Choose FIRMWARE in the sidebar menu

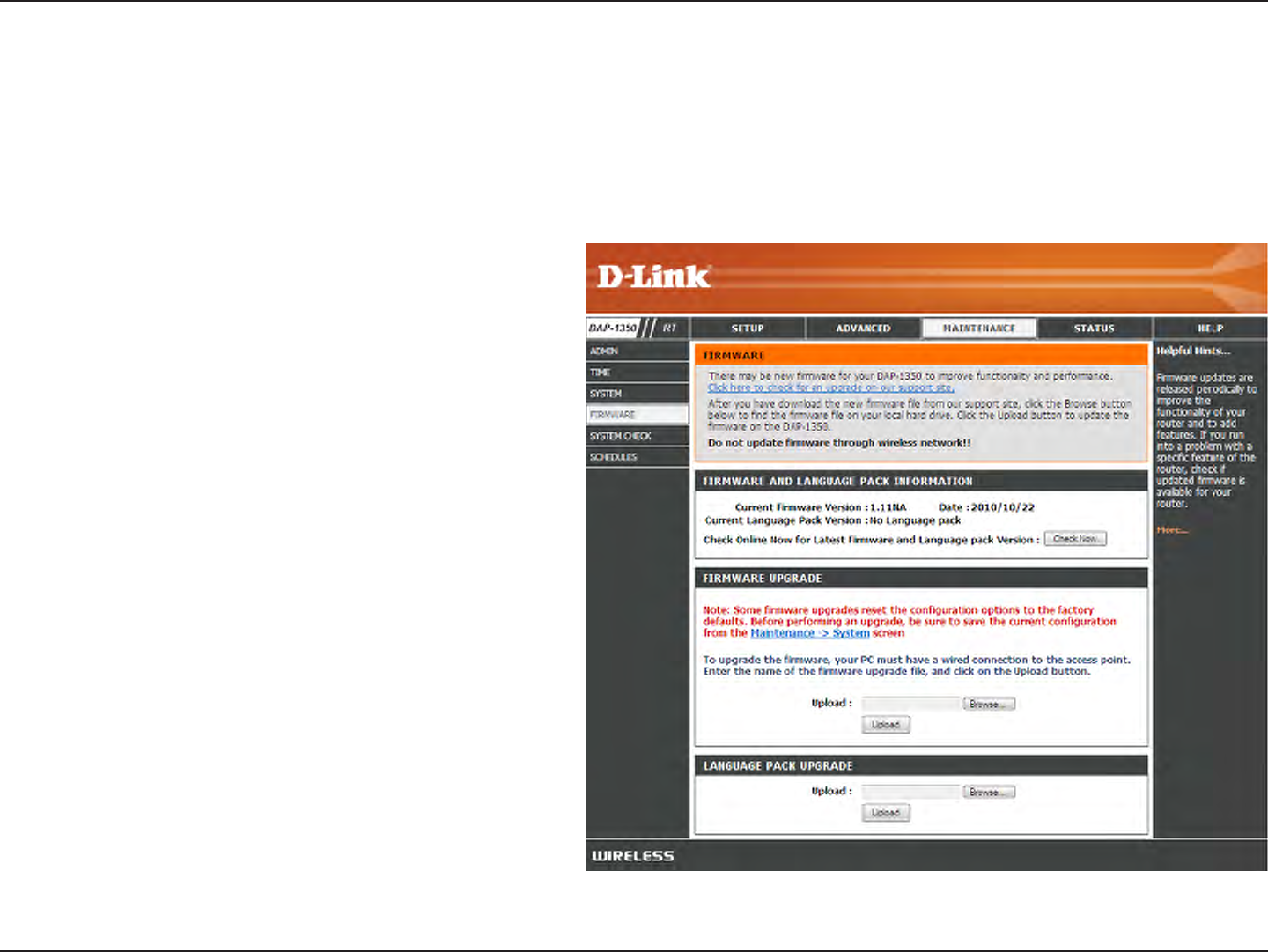click(638, 415)
